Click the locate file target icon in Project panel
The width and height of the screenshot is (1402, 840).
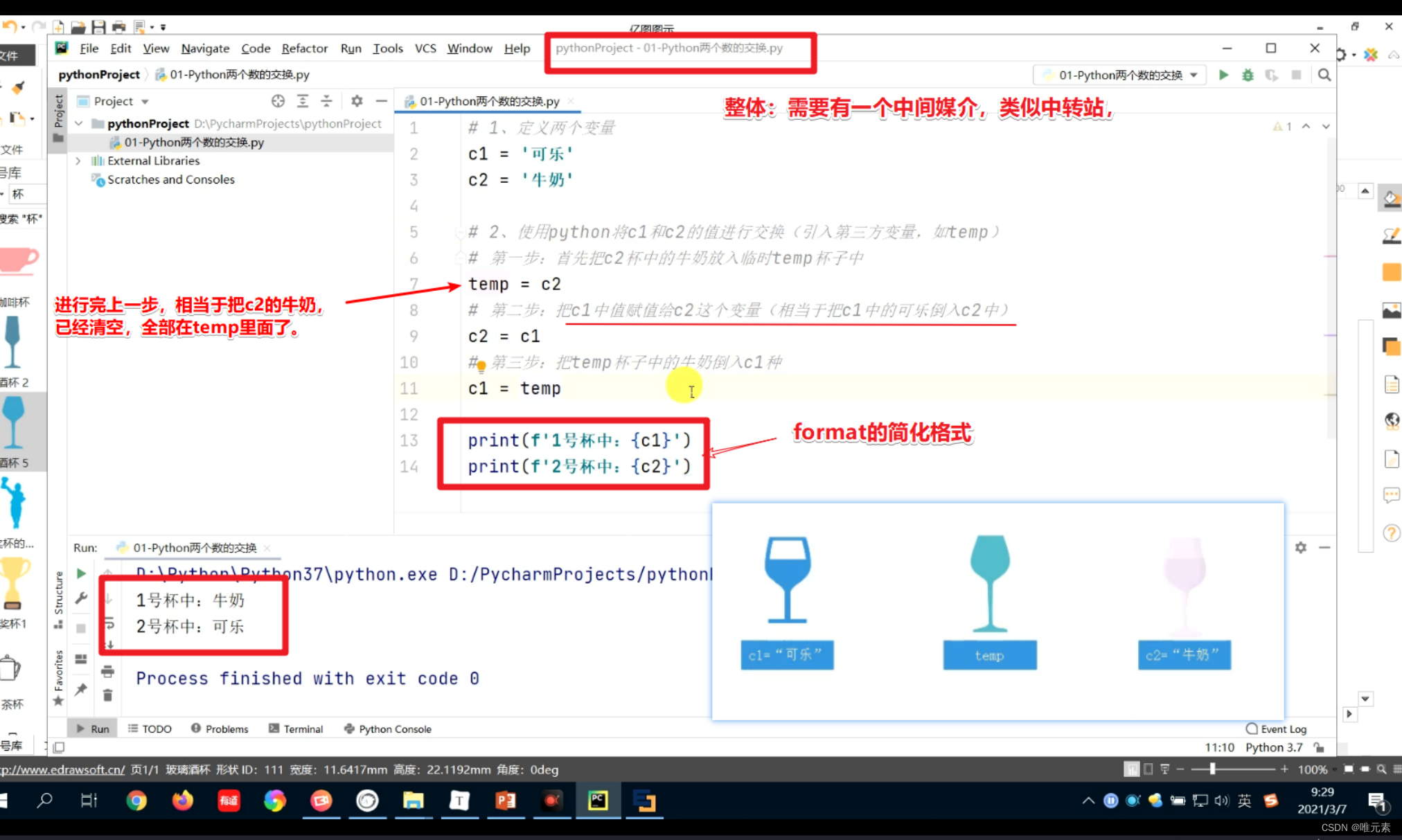278,101
